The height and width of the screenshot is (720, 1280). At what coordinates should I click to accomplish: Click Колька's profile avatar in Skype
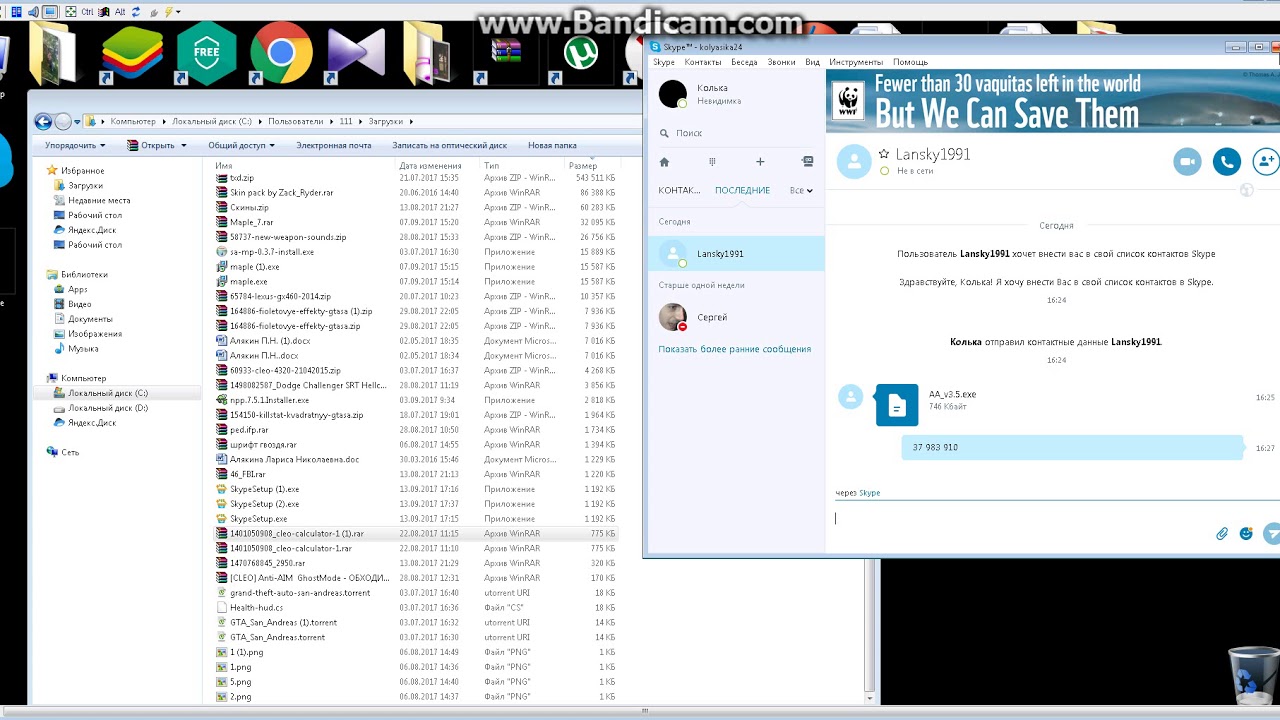click(673, 94)
